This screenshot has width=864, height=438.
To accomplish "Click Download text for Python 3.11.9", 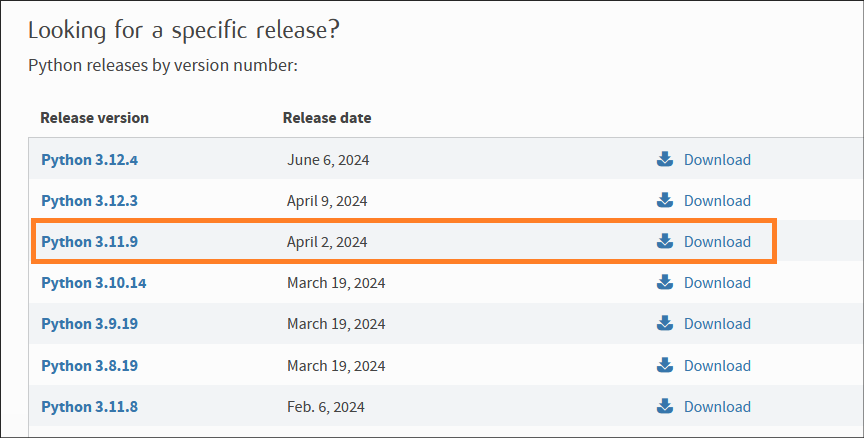I will (717, 242).
